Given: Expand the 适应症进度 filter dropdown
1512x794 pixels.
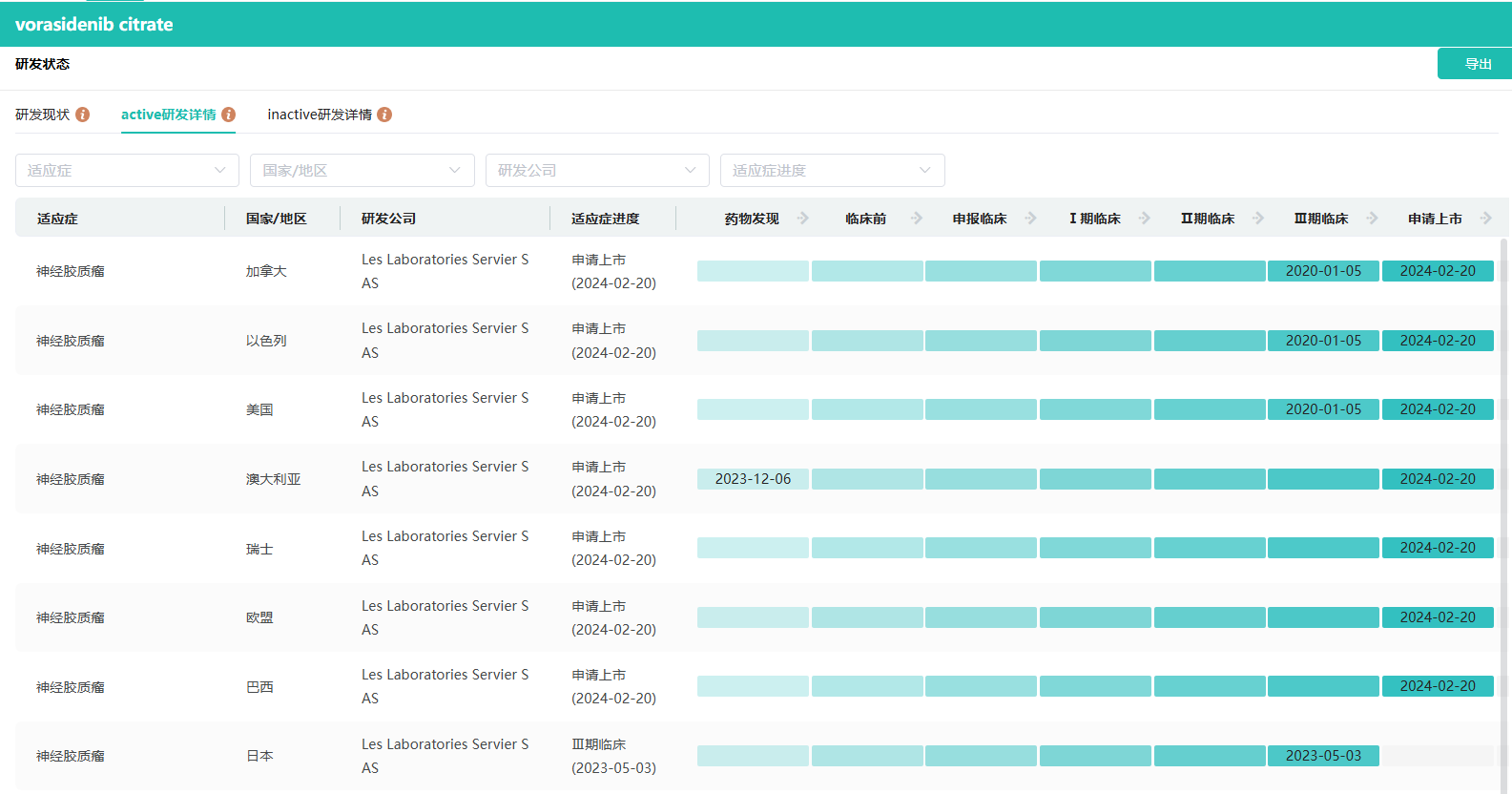Looking at the screenshot, I should tap(832, 171).
